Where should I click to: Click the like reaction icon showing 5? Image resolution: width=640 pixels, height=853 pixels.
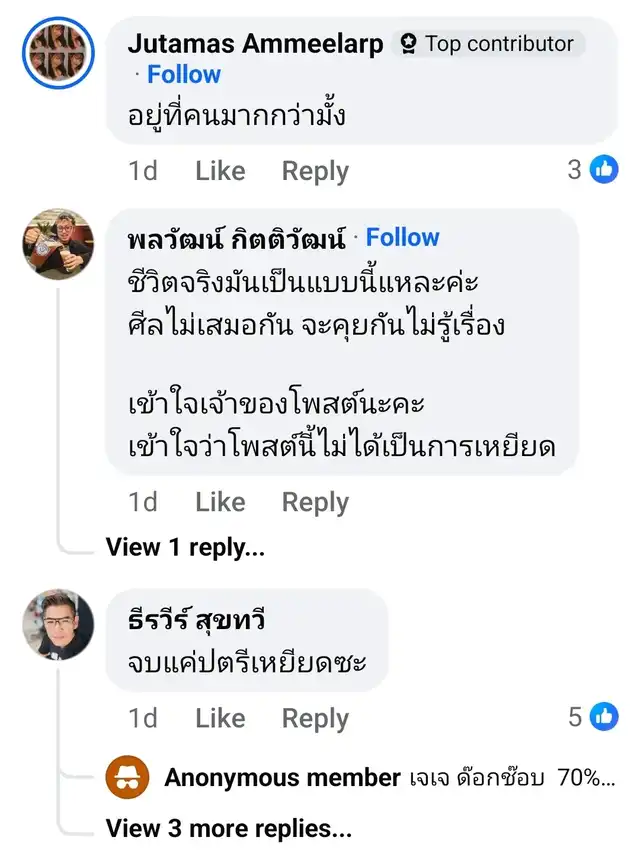point(604,717)
